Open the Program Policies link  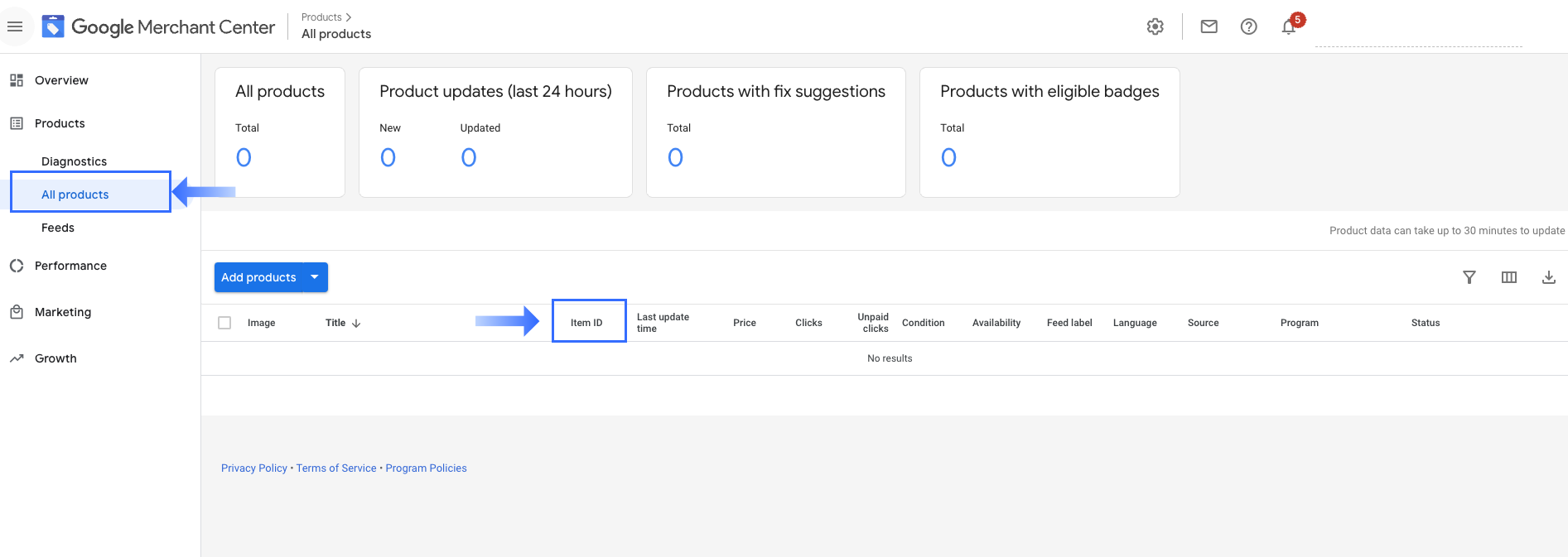(426, 468)
